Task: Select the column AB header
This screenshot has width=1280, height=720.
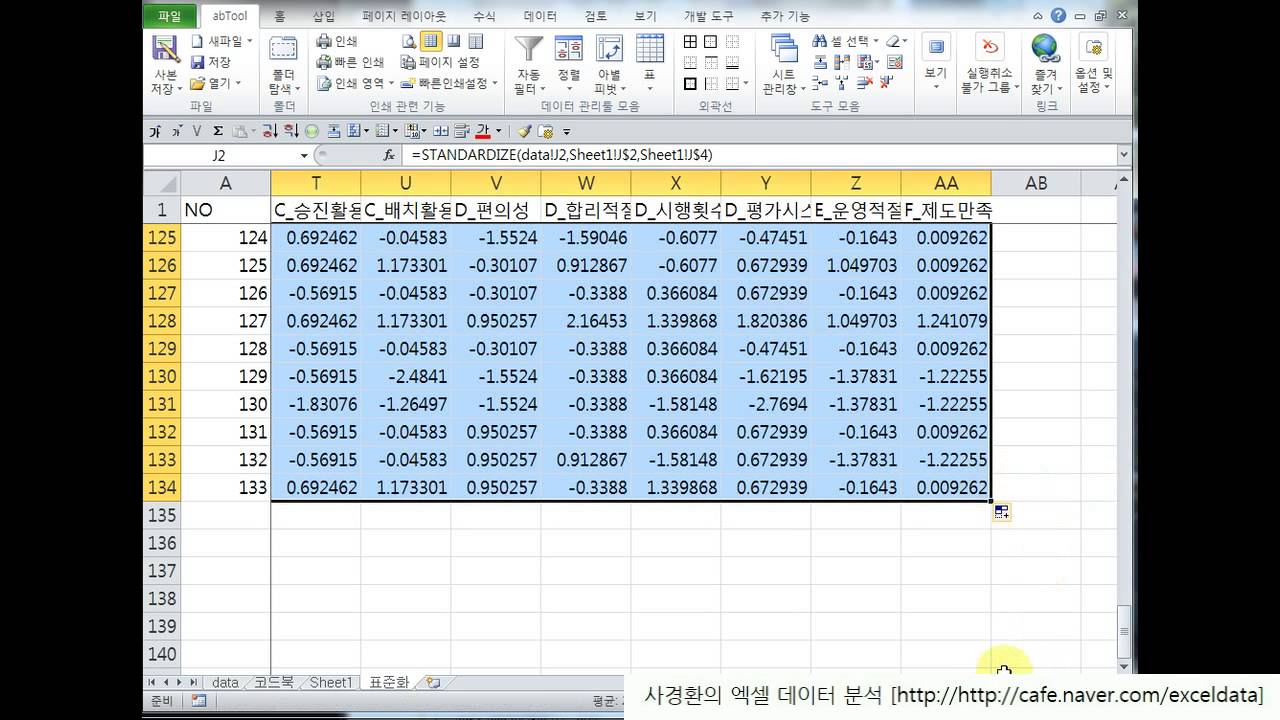Action: click(x=1036, y=183)
